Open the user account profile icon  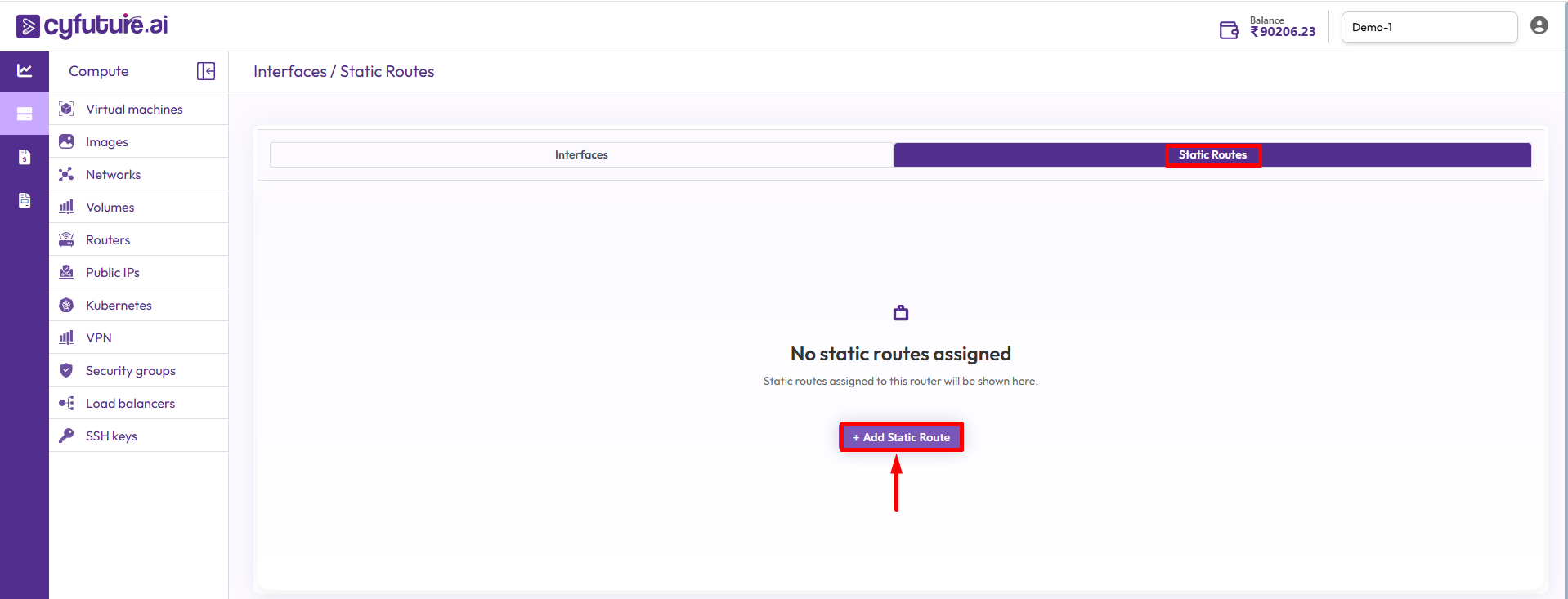[1539, 26]
